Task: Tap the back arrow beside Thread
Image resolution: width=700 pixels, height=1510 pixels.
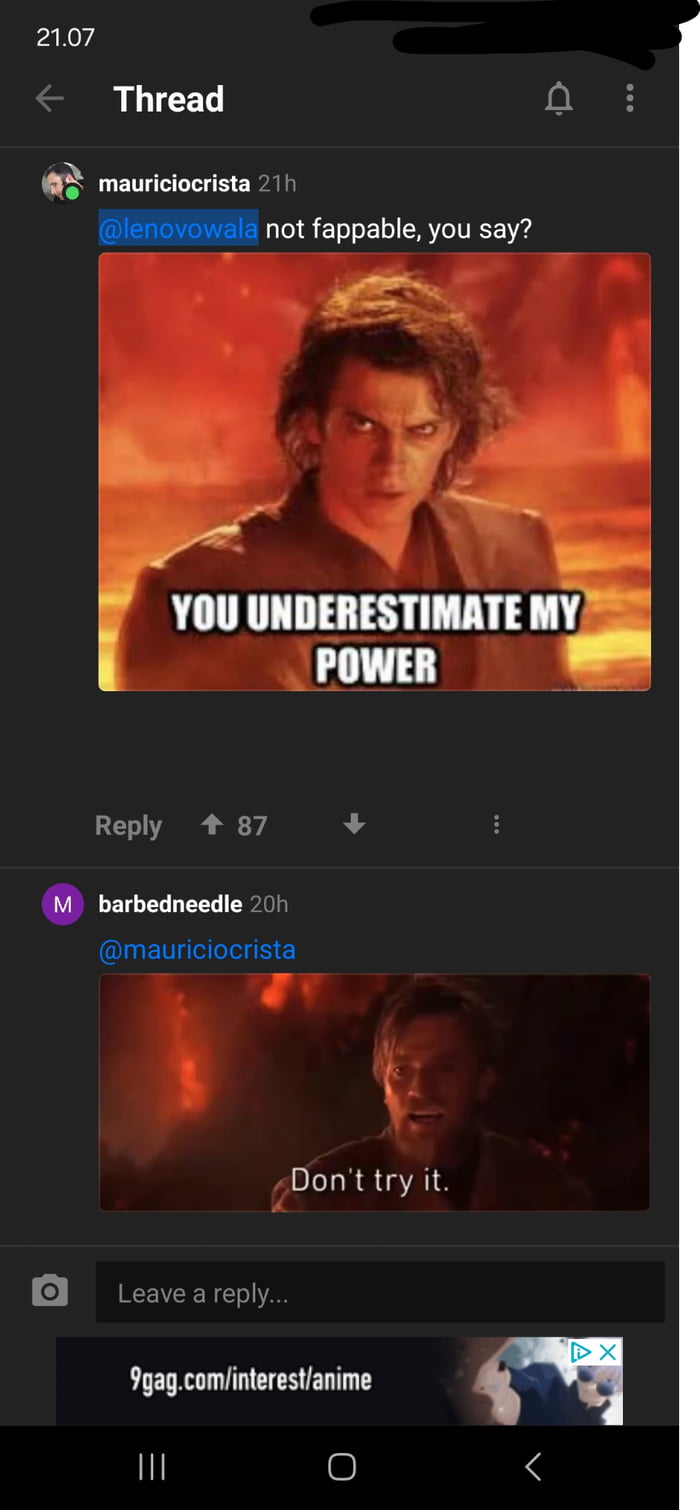Action: 49,98
